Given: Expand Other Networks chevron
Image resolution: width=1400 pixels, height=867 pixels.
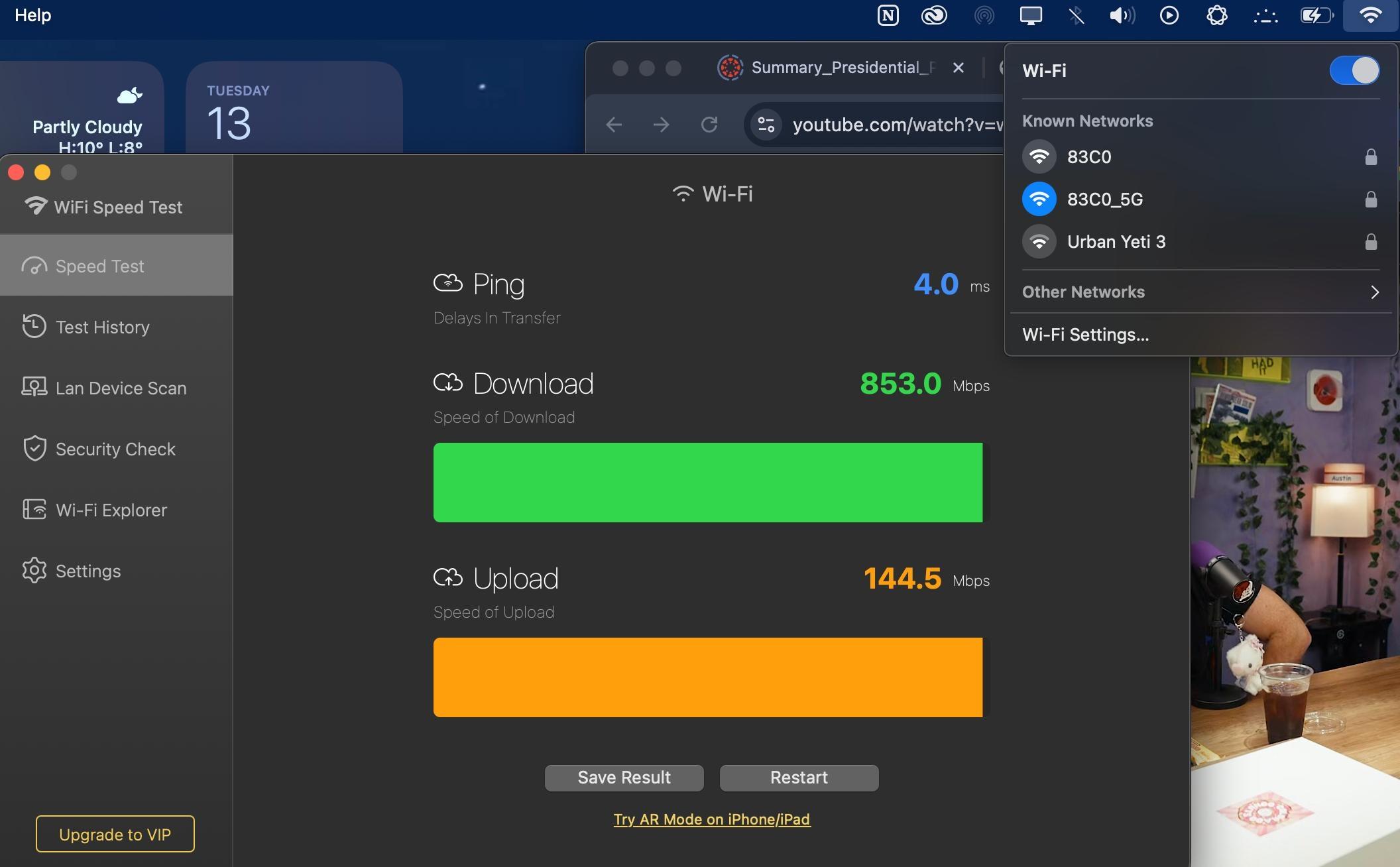Looking at the screenshot, I should (1374, 292).
